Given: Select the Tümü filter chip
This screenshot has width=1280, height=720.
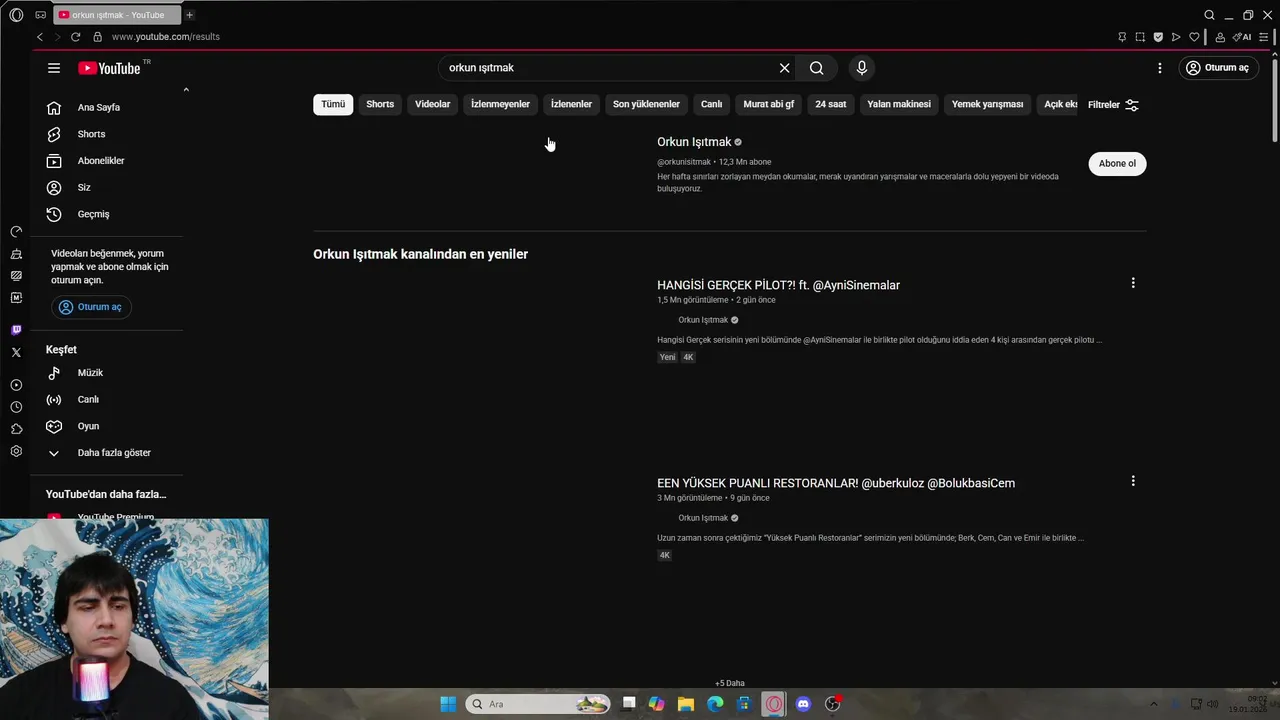Looking at the screenshot, I should (333, 104).
